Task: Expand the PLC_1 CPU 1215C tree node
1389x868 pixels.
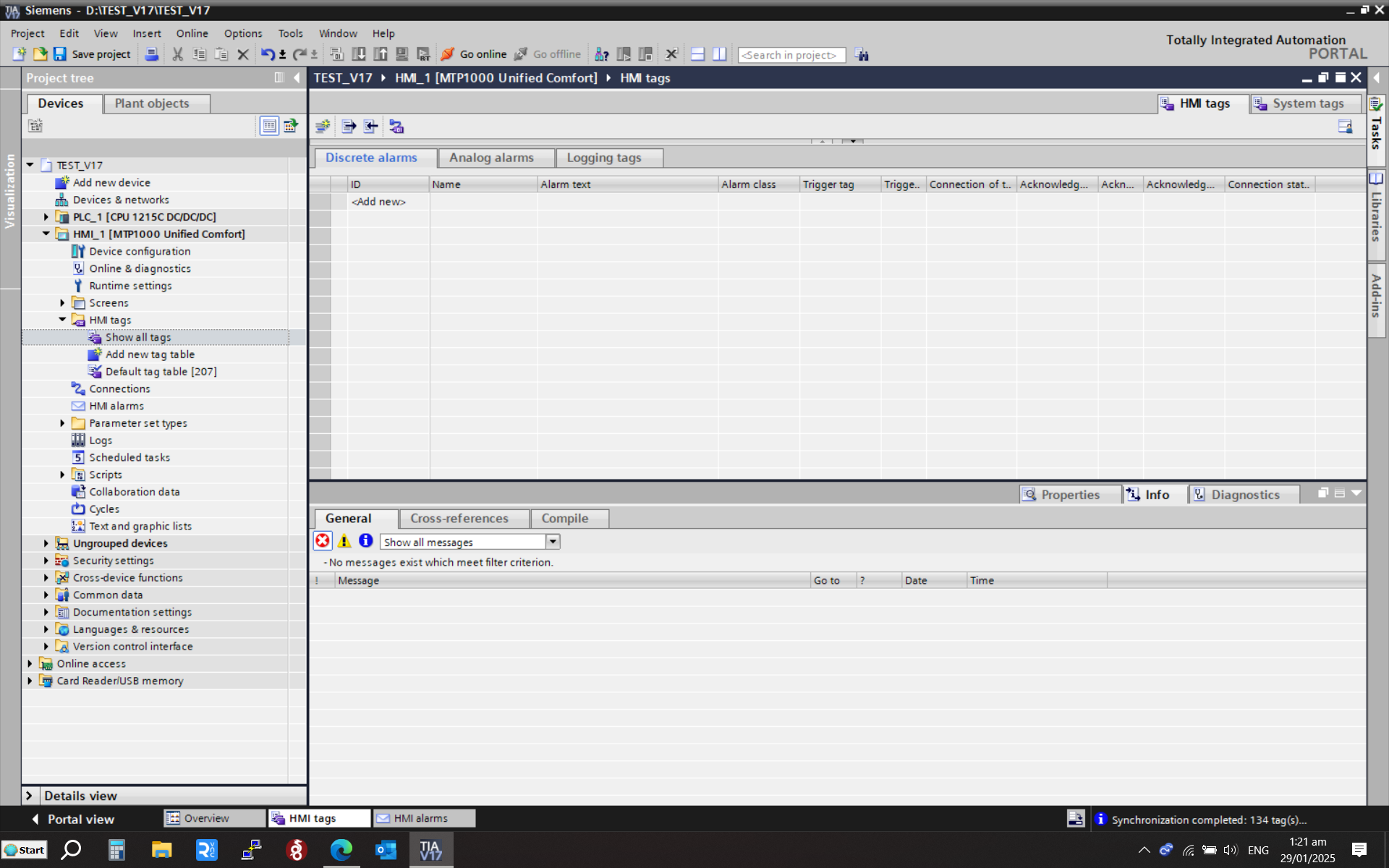Action: tap(46, 217)
